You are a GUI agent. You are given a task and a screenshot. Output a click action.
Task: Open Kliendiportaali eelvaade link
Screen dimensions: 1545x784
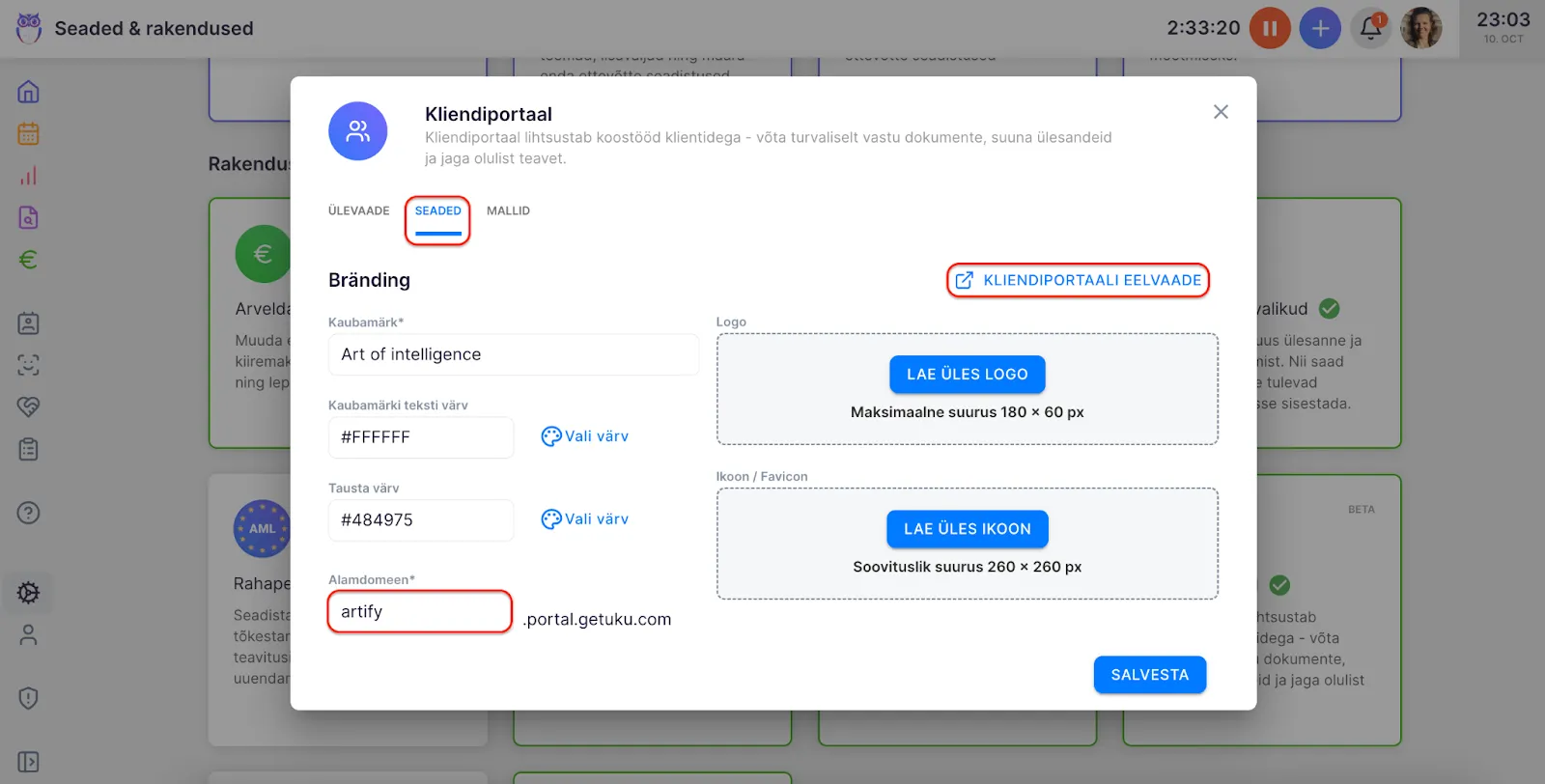click(x=1079, y=280)
